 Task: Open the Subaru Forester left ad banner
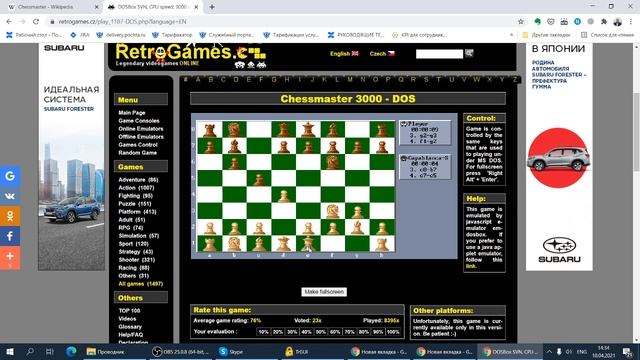click(x=71, y=157)
